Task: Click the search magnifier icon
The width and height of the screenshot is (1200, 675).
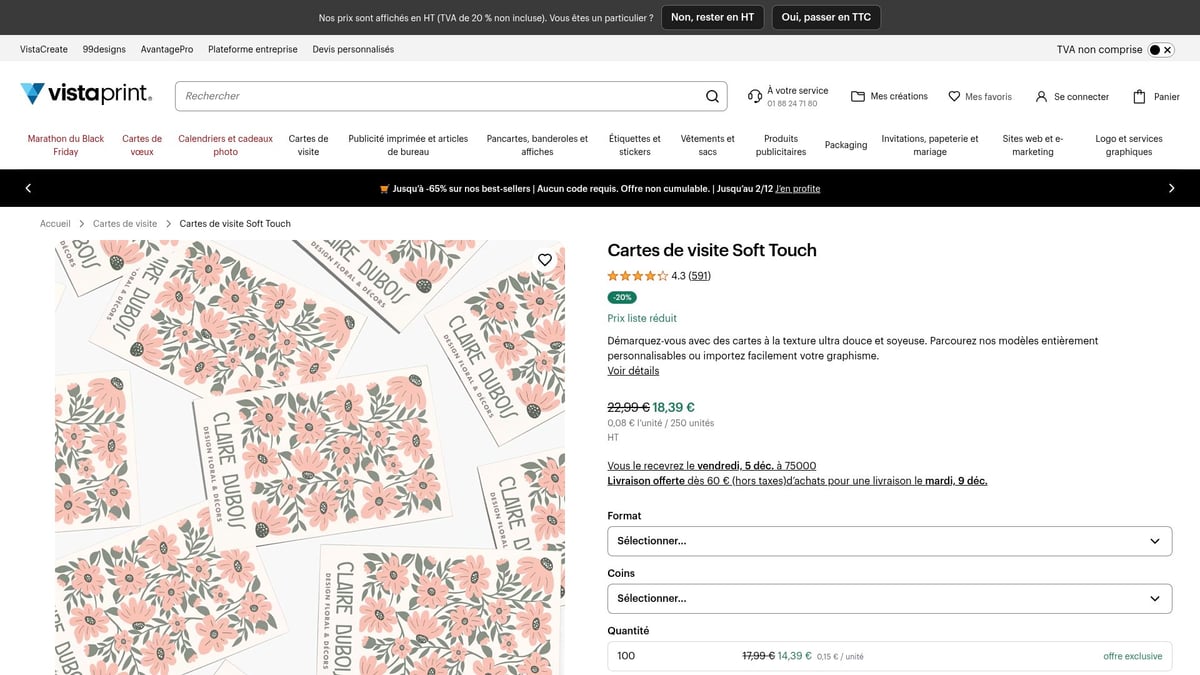Action: click(712, 95)
